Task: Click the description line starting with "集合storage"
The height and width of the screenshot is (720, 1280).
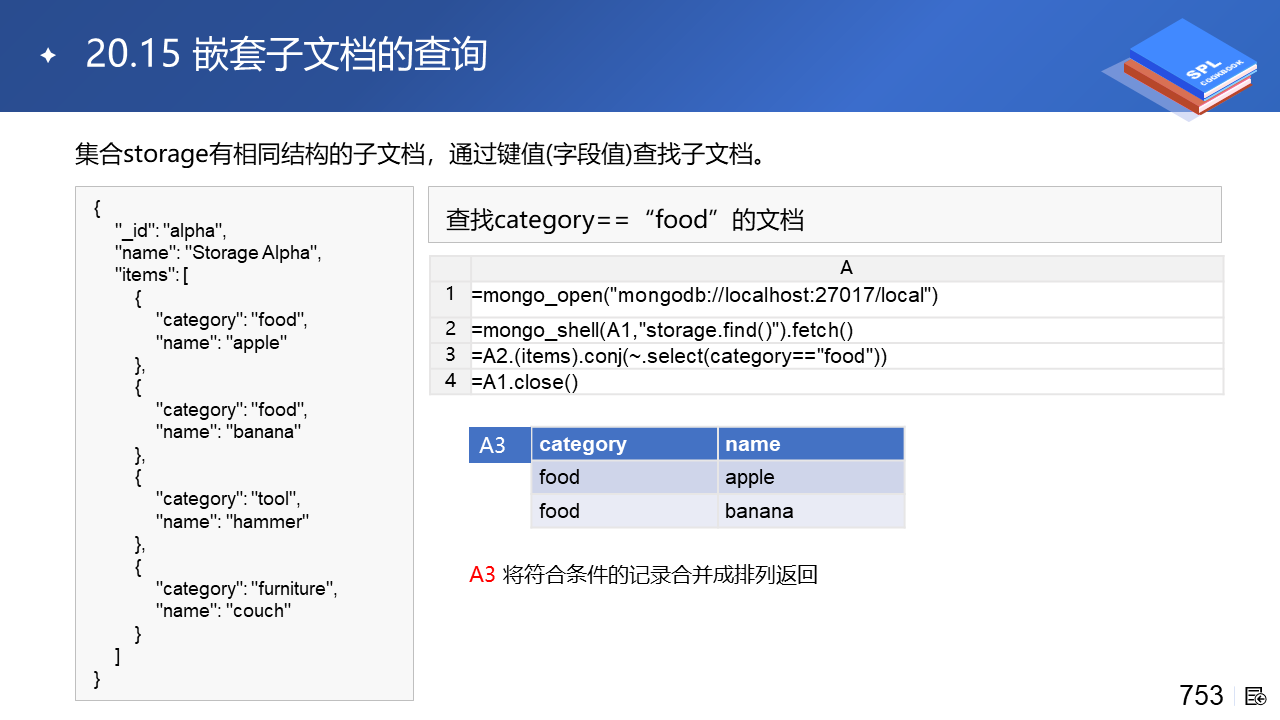Action: pos(420,154)
